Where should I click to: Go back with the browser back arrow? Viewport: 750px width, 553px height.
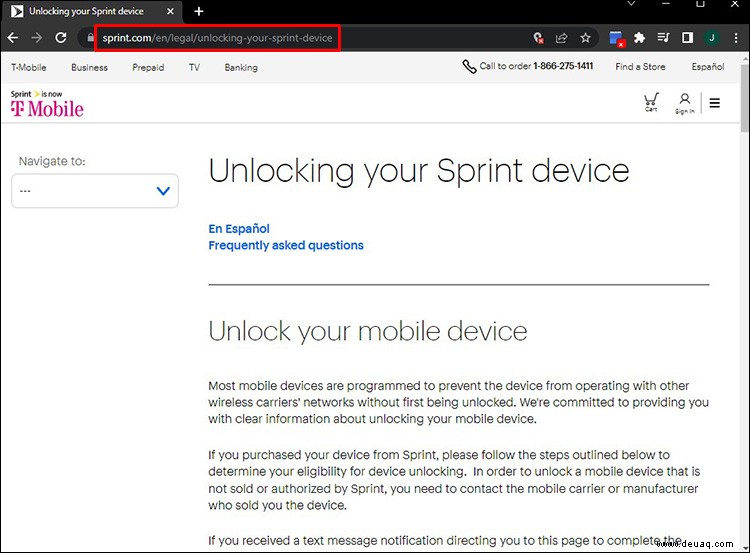(x=13, y=38)
